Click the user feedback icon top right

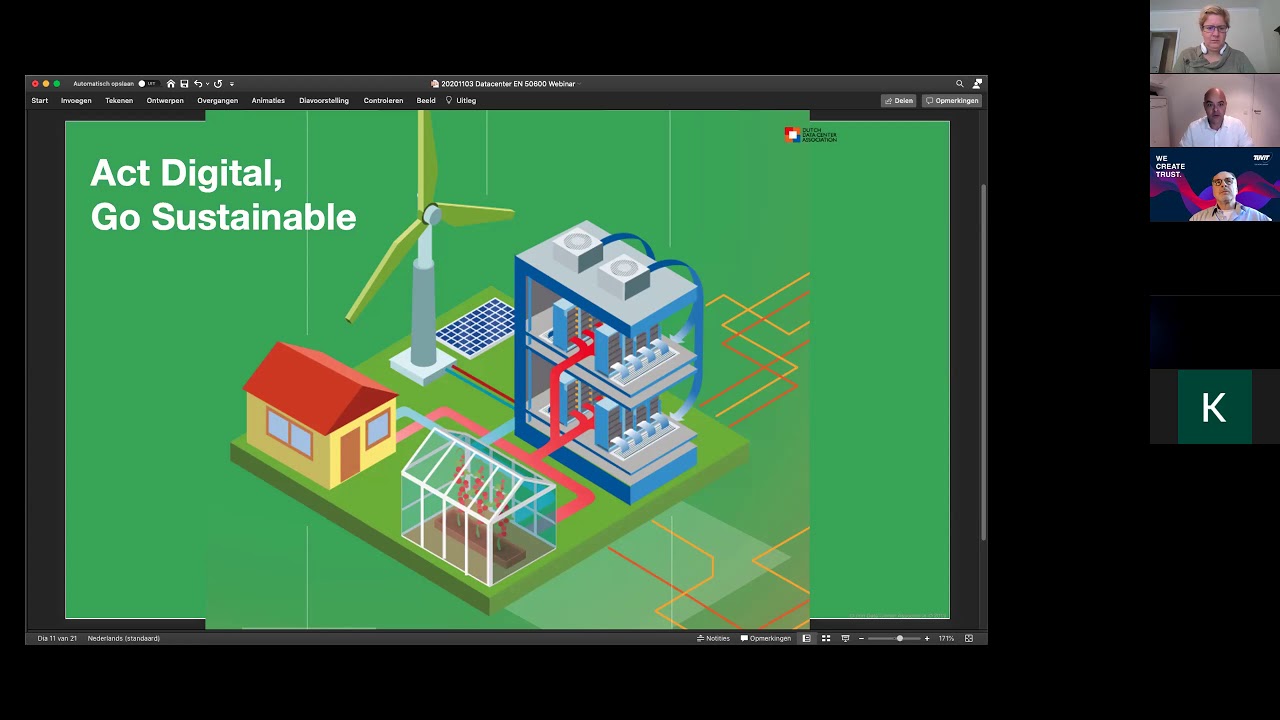pos(977,84)
